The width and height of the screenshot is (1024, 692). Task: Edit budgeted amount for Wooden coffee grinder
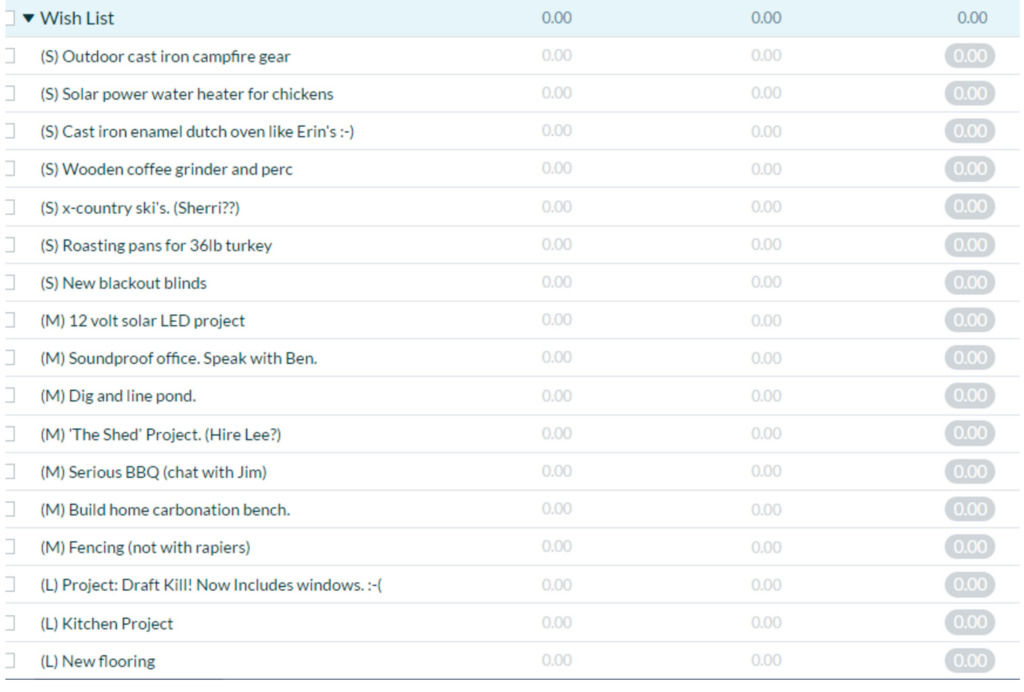coord(556,168)
